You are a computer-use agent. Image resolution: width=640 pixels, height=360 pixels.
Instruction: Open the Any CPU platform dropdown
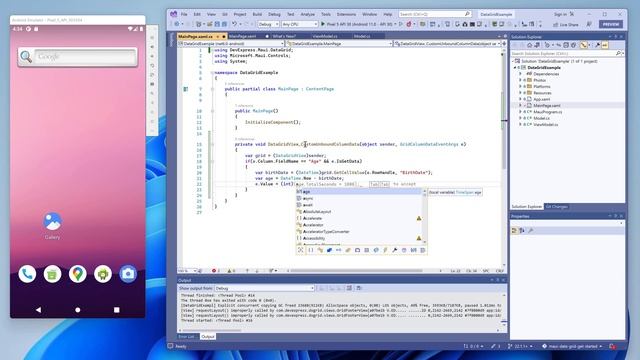tap(300, 24)
